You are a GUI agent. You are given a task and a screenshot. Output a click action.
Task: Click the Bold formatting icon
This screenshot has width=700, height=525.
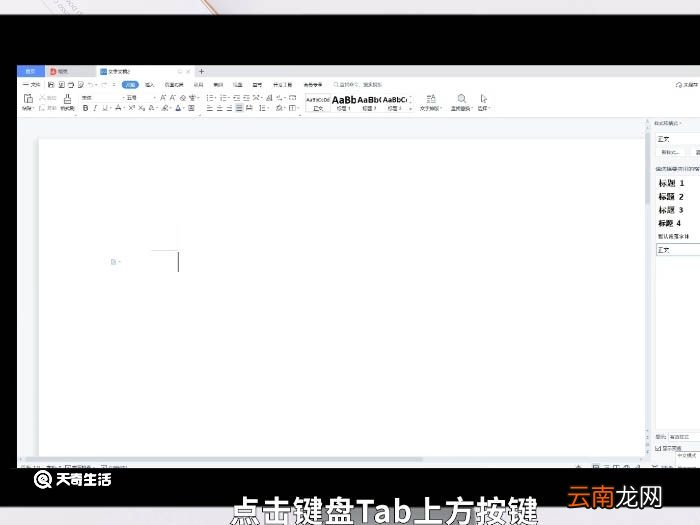click(85, 108)
